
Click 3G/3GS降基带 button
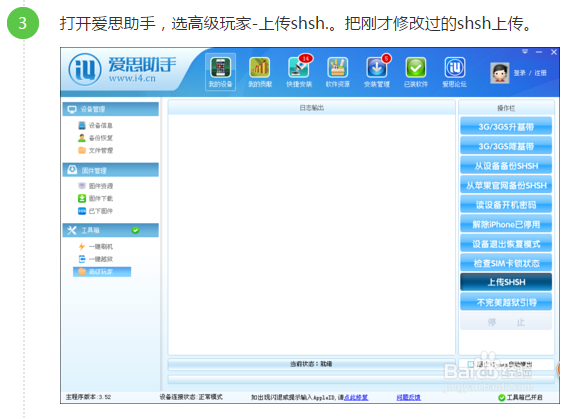click(x=506, y=146)
